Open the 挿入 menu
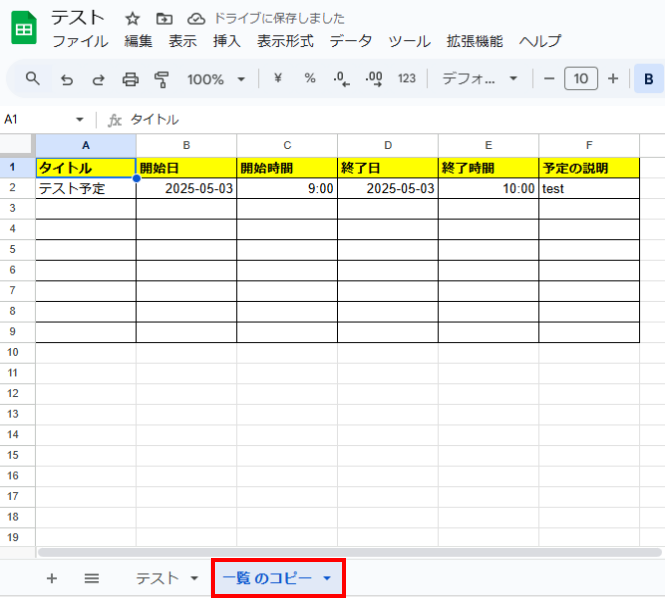 (227, 41)
